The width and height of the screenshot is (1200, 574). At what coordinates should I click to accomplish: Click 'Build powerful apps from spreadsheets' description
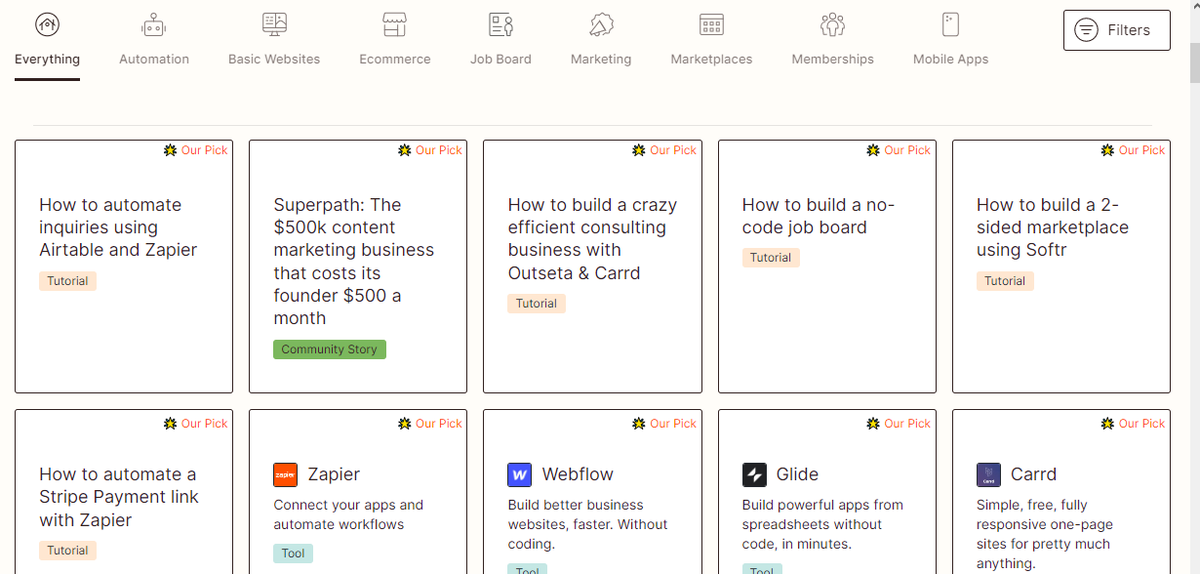822,524
